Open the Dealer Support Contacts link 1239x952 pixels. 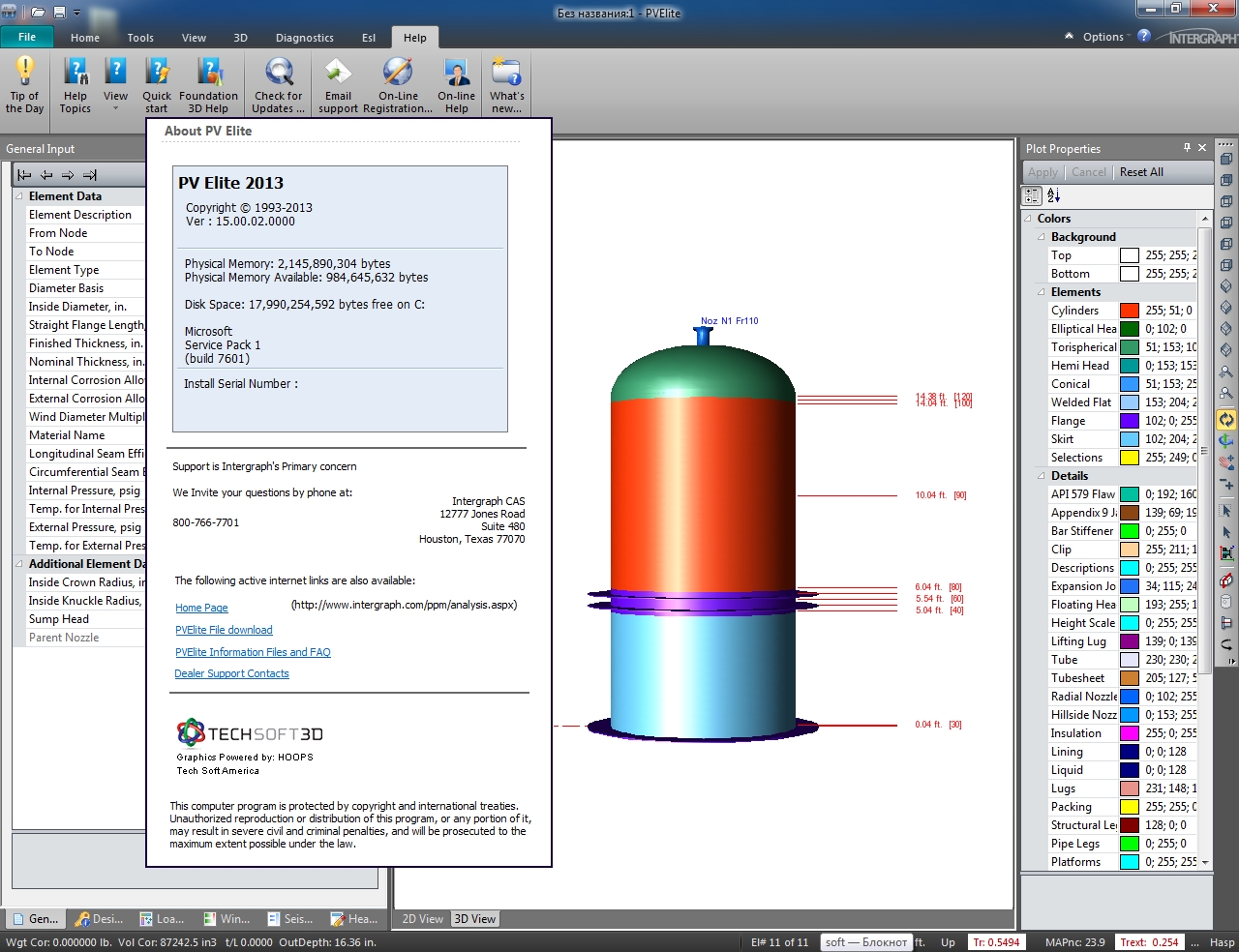pos(231,673)
